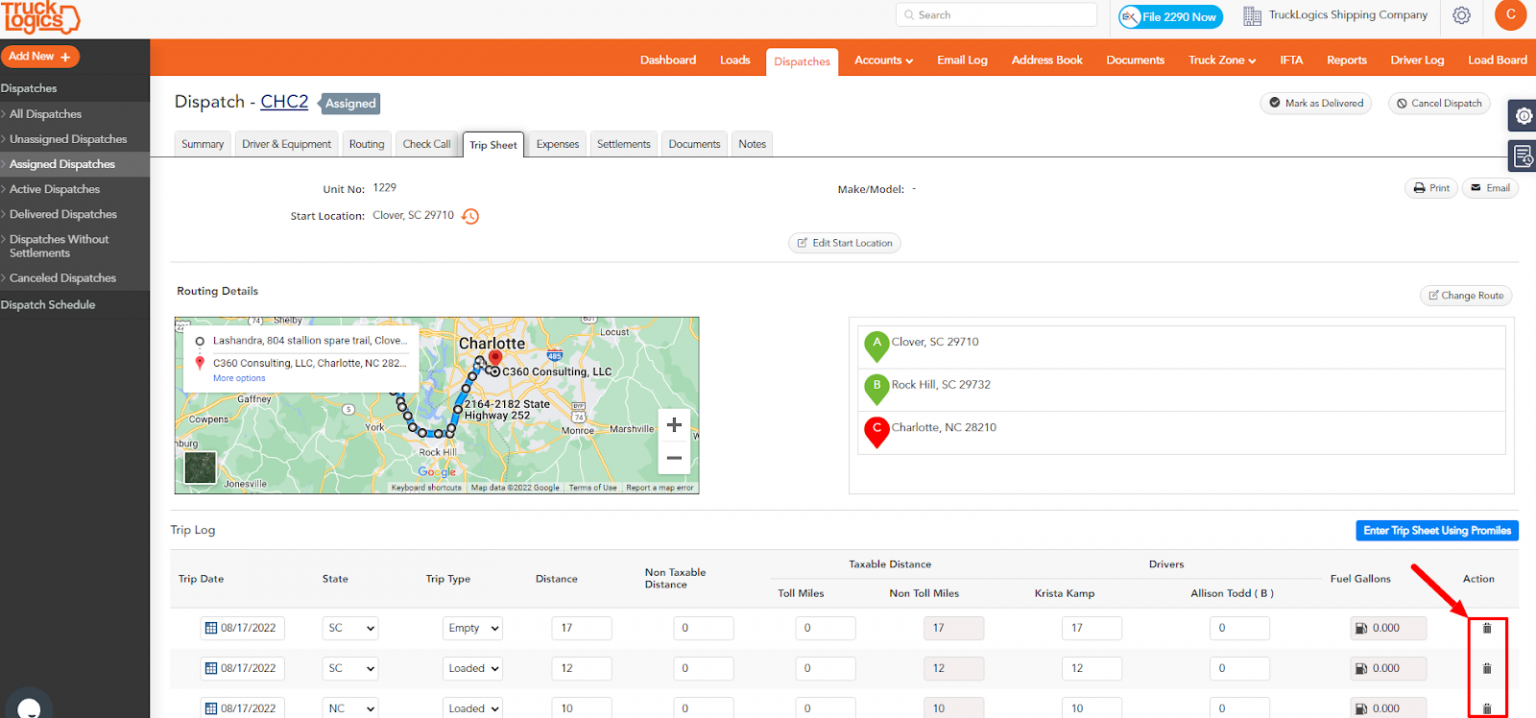Click the Distance input showing 17
This screenshot has height=718, width=1536.
click(x=581, y=628)
